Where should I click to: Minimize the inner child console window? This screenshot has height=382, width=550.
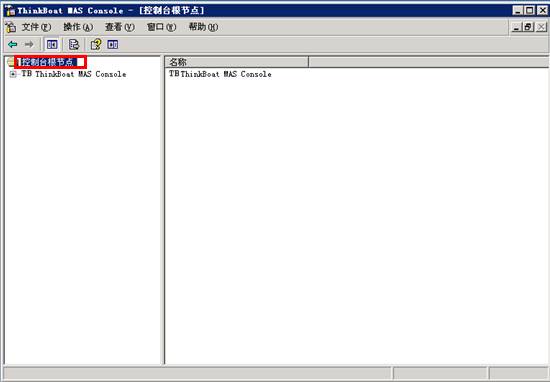click(516, 27)
